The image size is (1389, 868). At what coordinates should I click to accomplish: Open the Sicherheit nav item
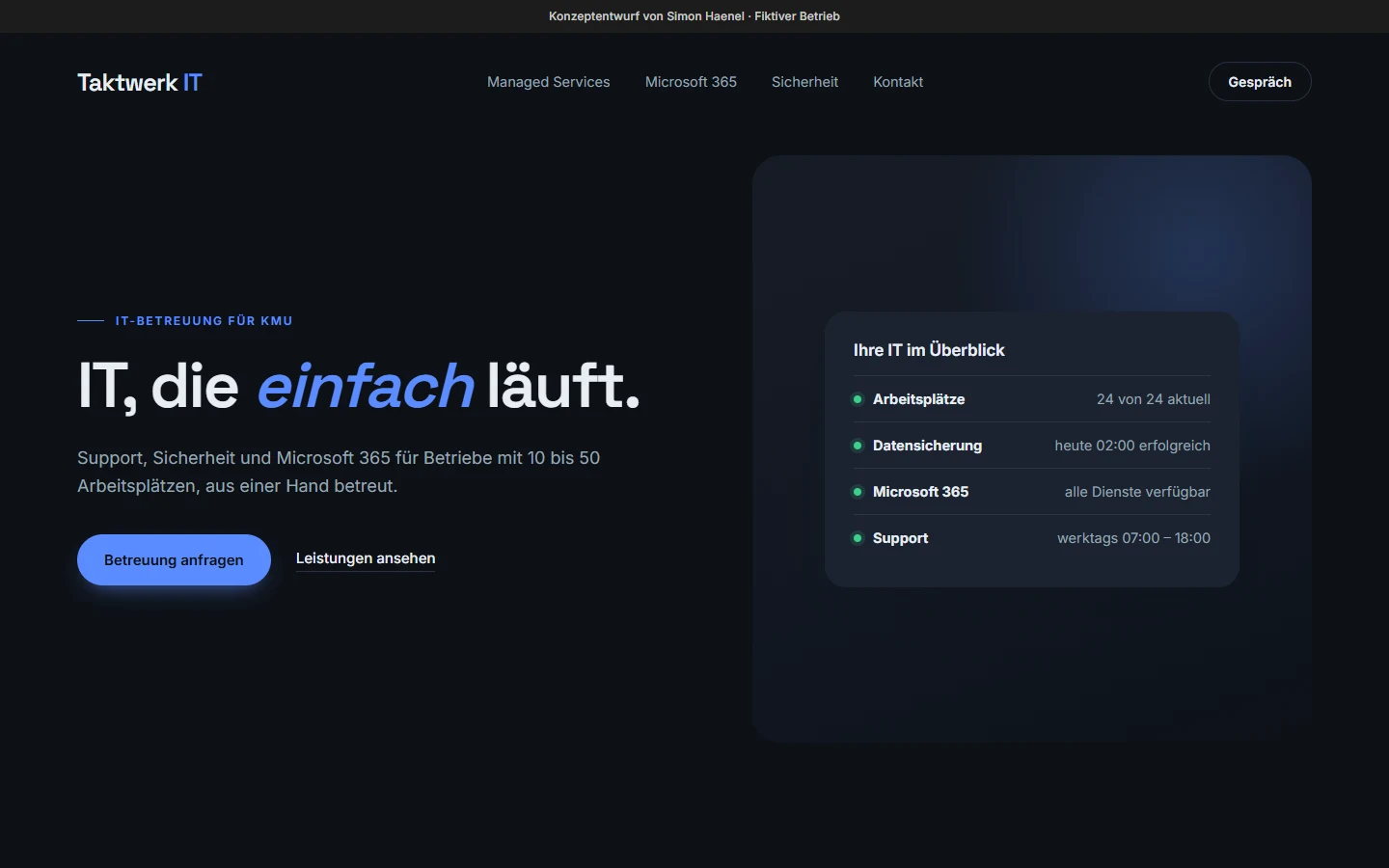pyautogui.click(x=804, y=82)
